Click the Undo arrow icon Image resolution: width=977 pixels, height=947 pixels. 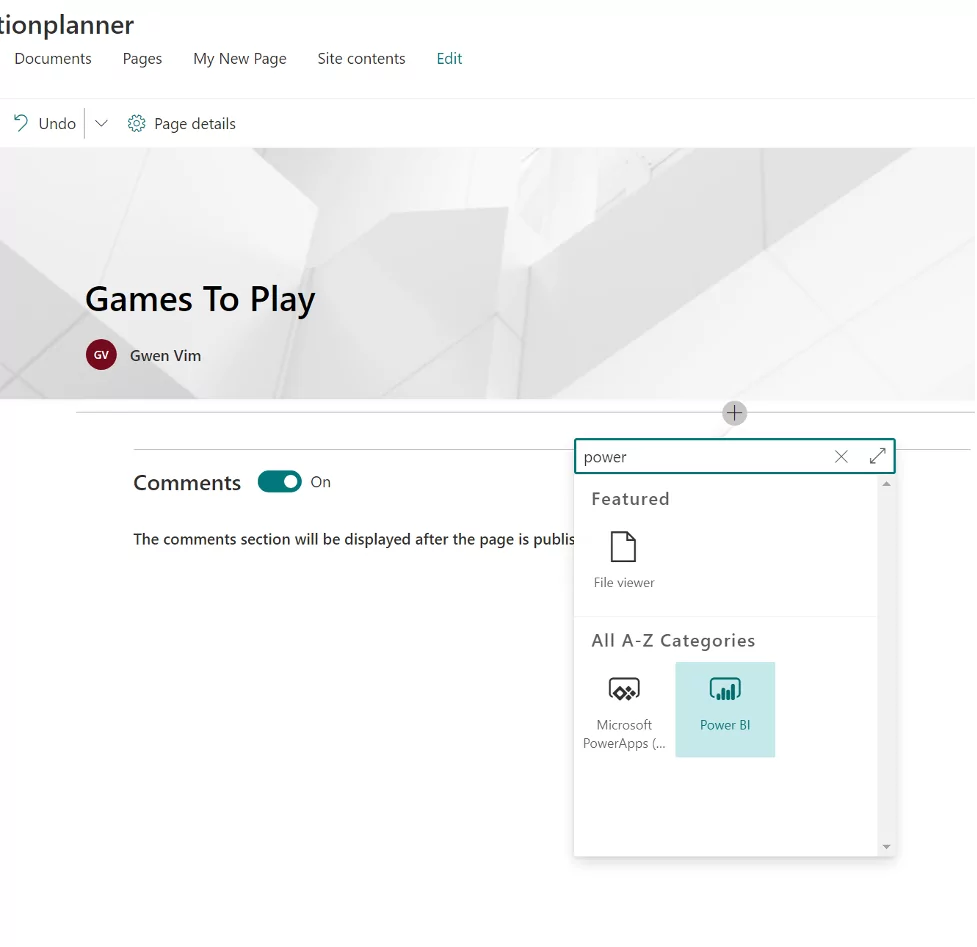pos(21,123)
